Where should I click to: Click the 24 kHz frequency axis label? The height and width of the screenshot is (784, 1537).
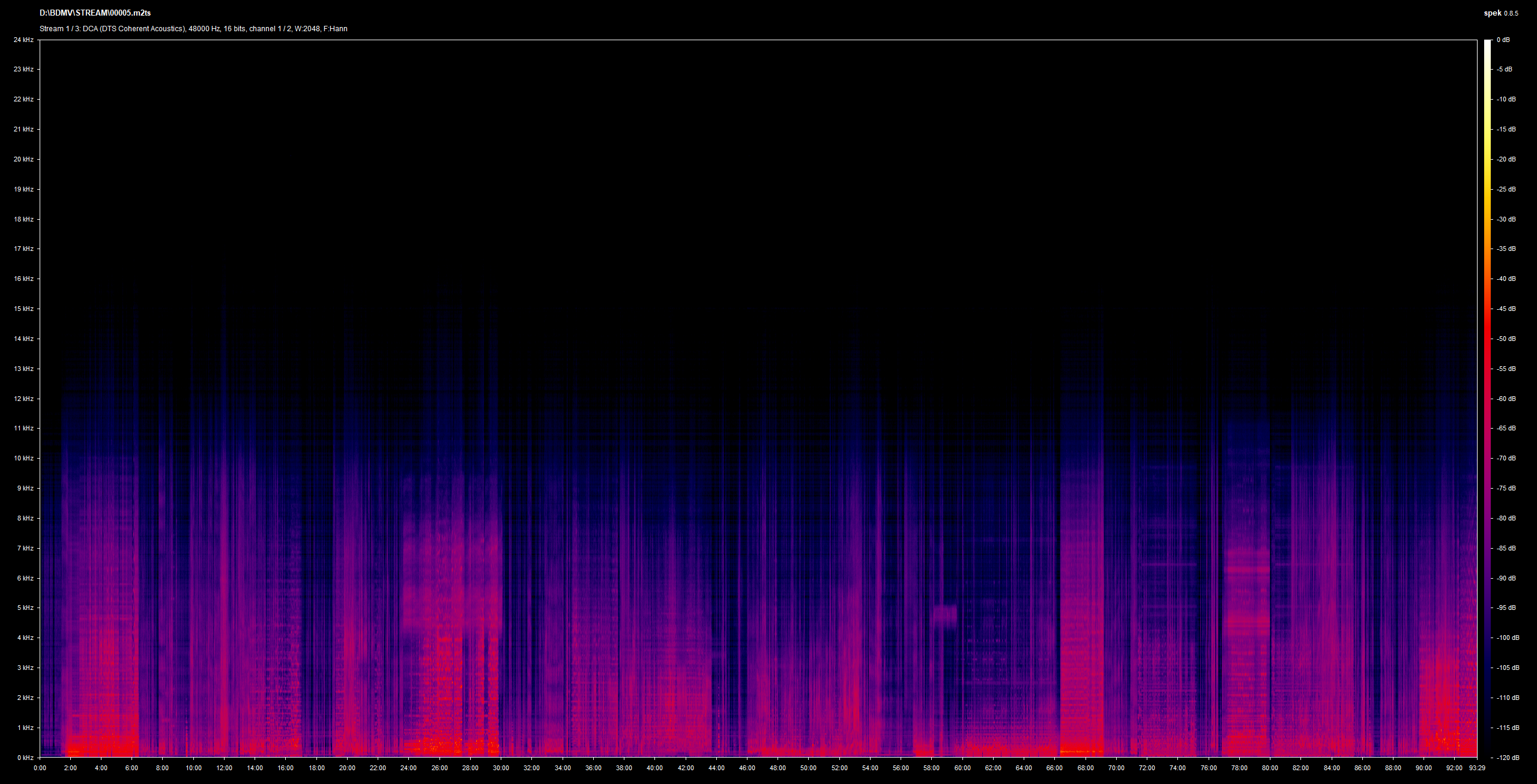click(23, 40)
